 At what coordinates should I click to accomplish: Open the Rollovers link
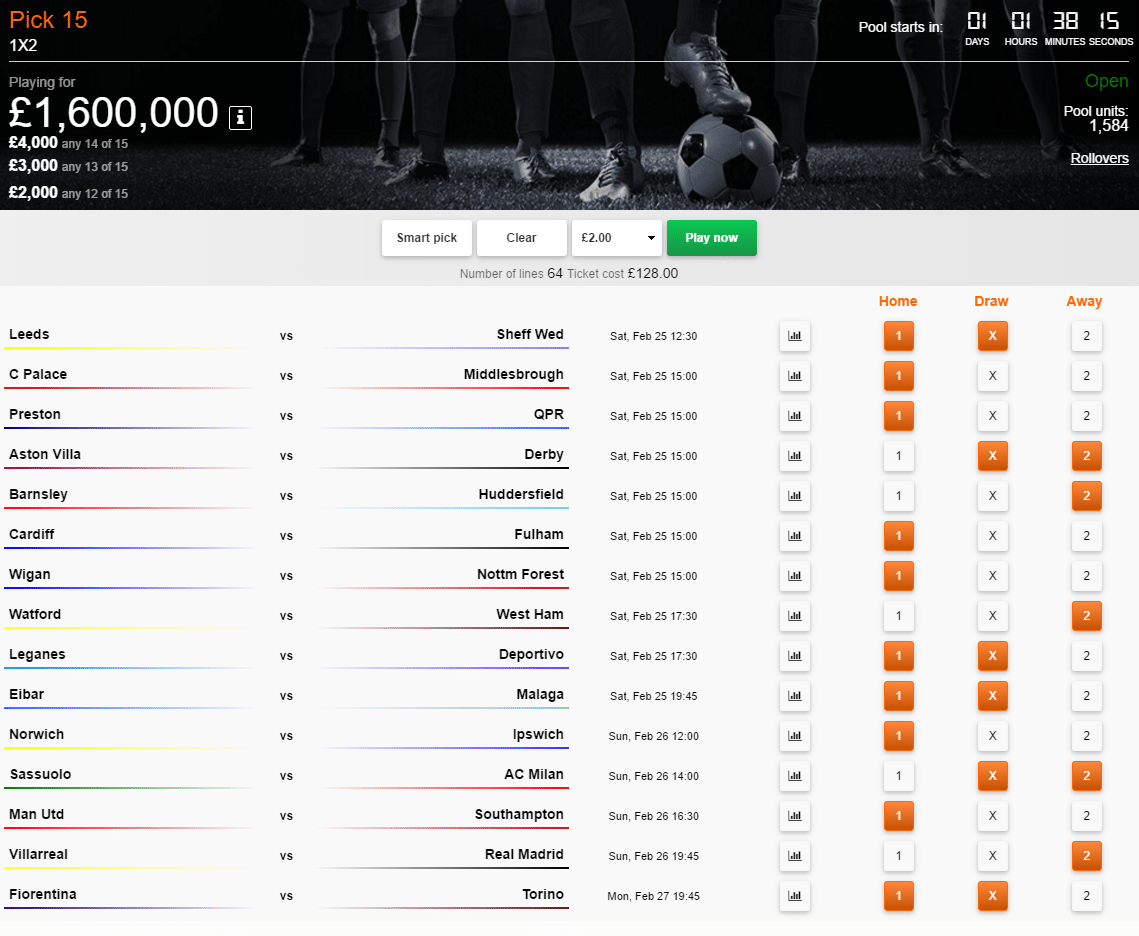tap(1099, 158)
